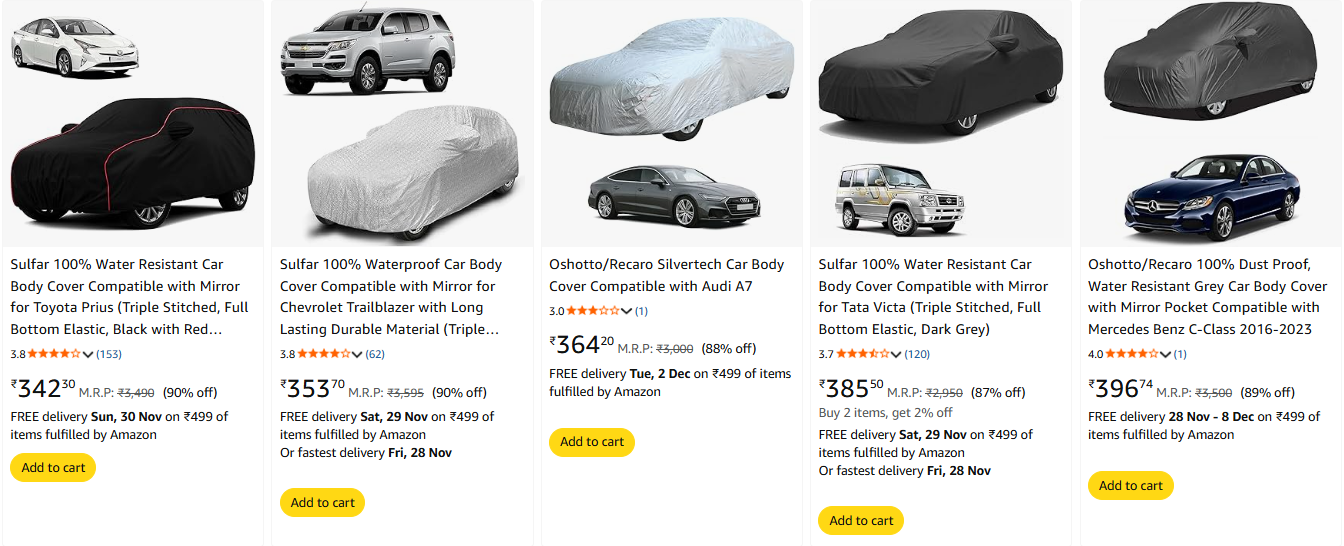This screenshot has width=1344, height=546.
Task: Expand rating chevron on Chevrolet Trailblazer cover
Action: tap(357, 354)
